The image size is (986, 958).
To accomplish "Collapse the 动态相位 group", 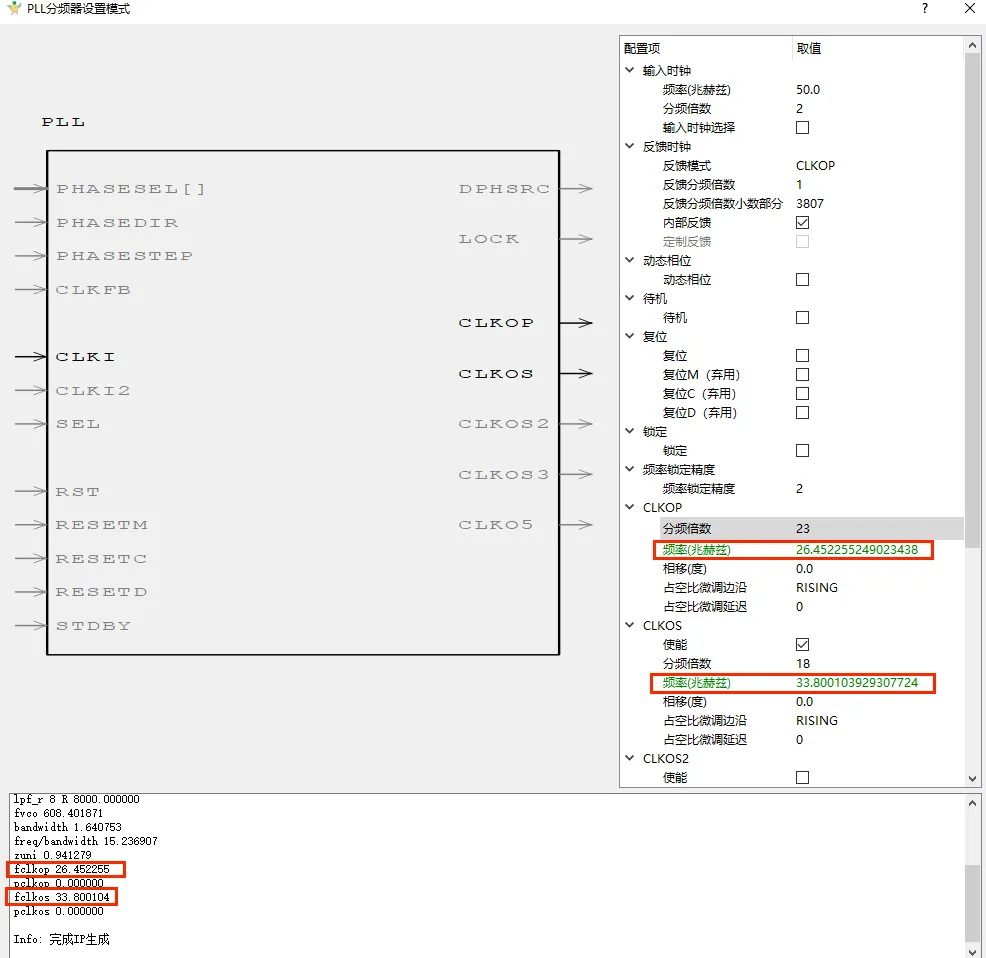I will (629, 260).
